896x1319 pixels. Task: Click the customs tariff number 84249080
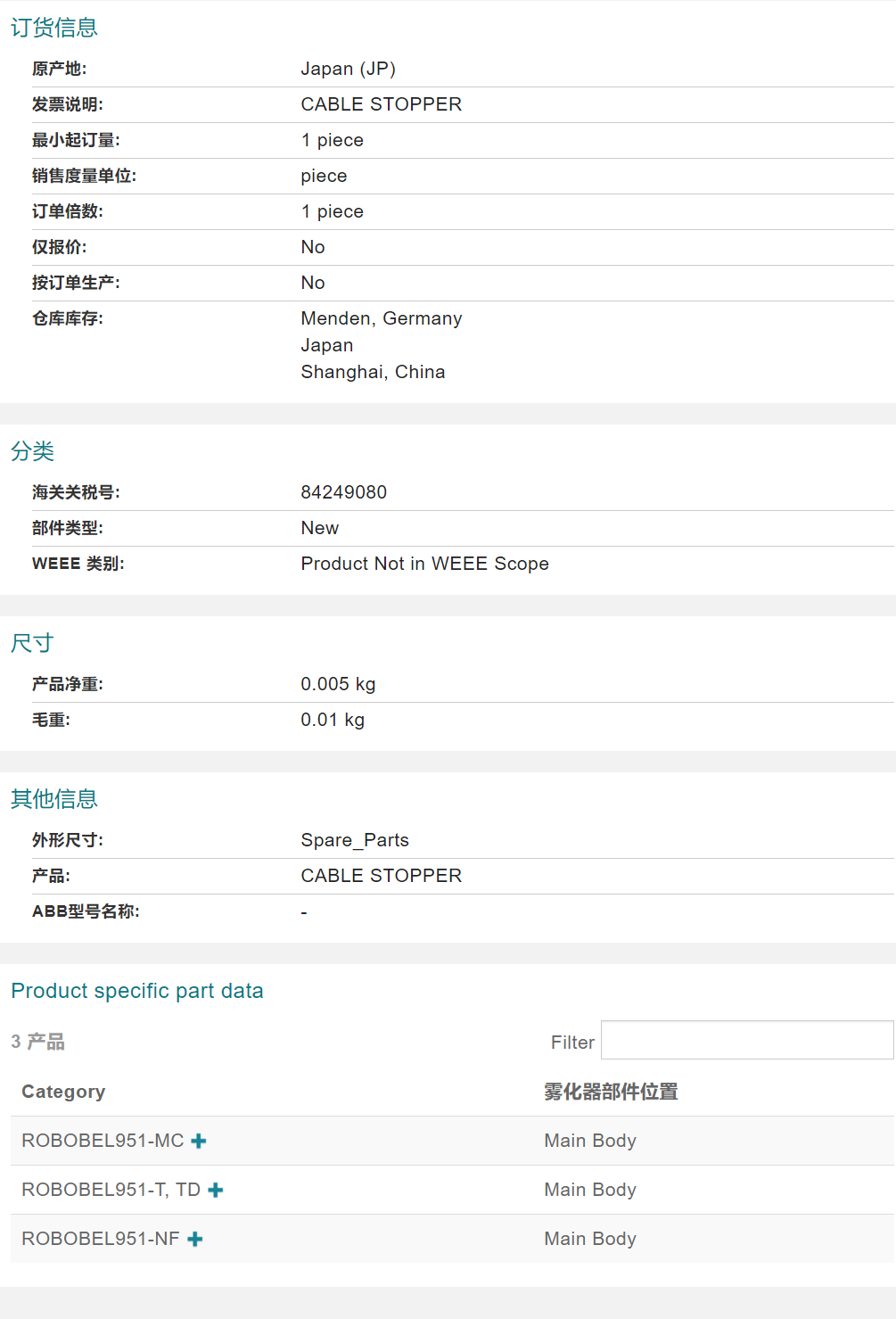[343, 492]
